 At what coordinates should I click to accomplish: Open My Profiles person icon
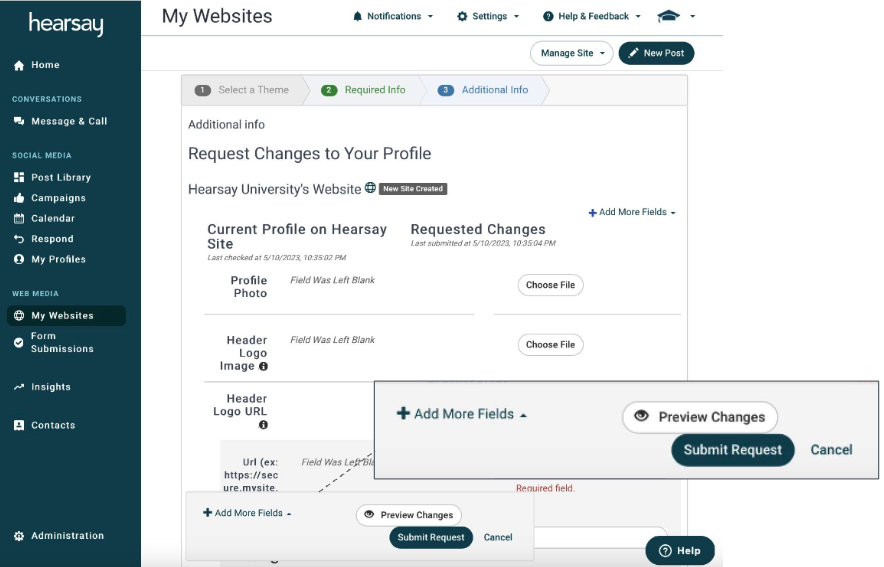point(19,259)
